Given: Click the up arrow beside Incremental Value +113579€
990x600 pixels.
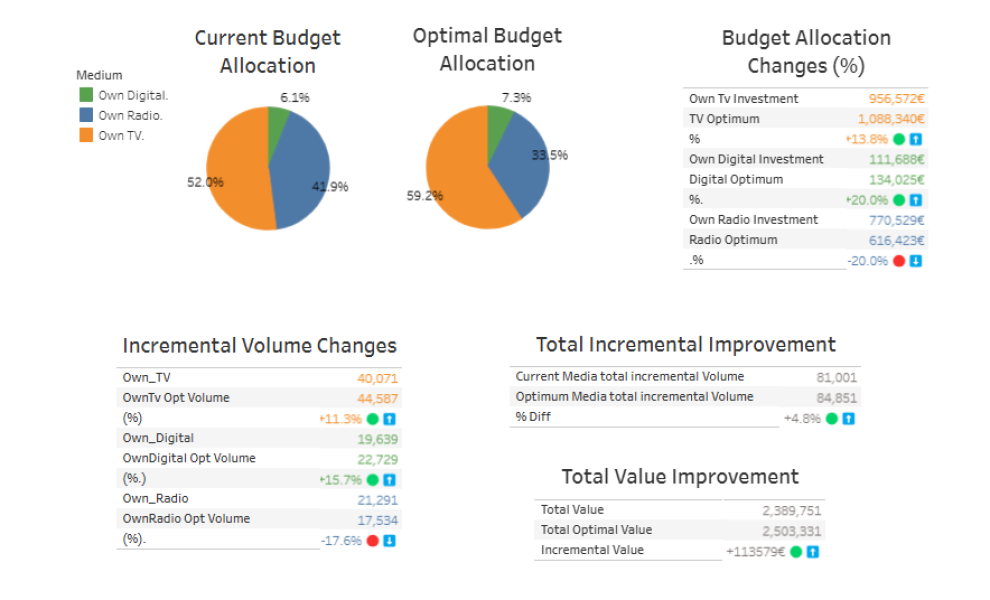Looking at the screenshot, I should (x=813, y=552).
